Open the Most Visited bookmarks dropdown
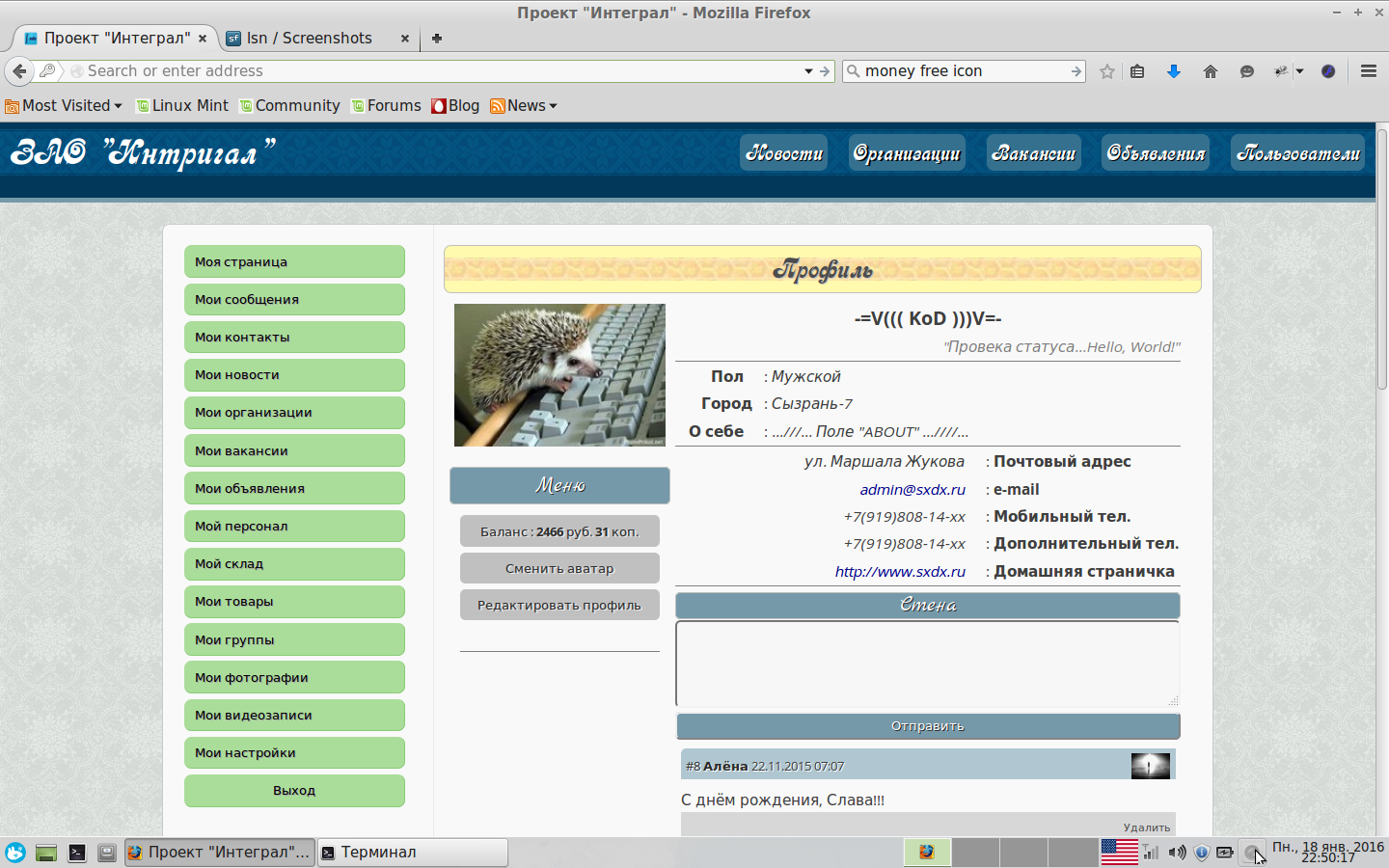Viewport: 1389px width, 868px height. point(64,105)
